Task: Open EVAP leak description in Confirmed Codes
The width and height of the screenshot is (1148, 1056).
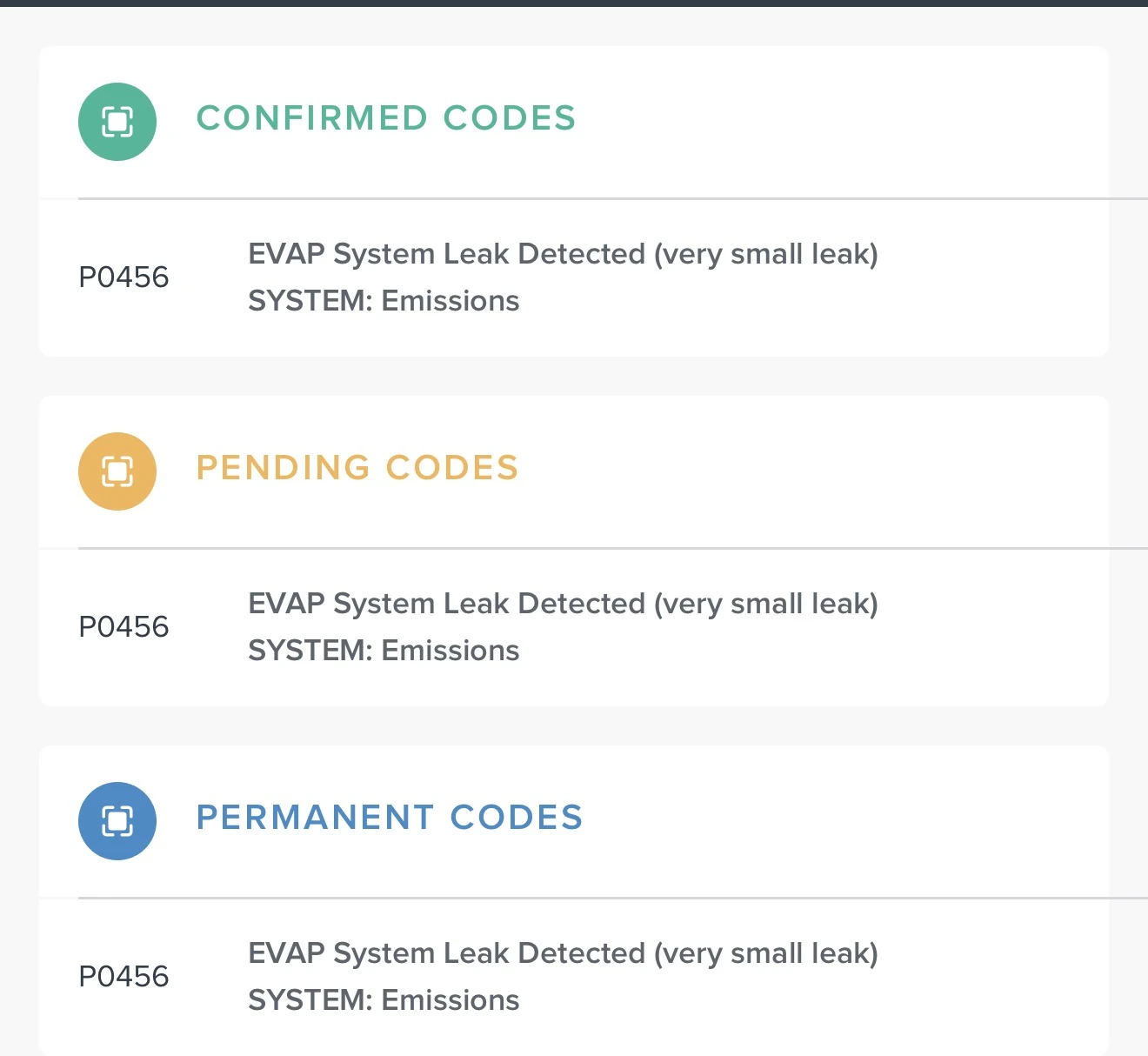Action: tap(563, 254)
